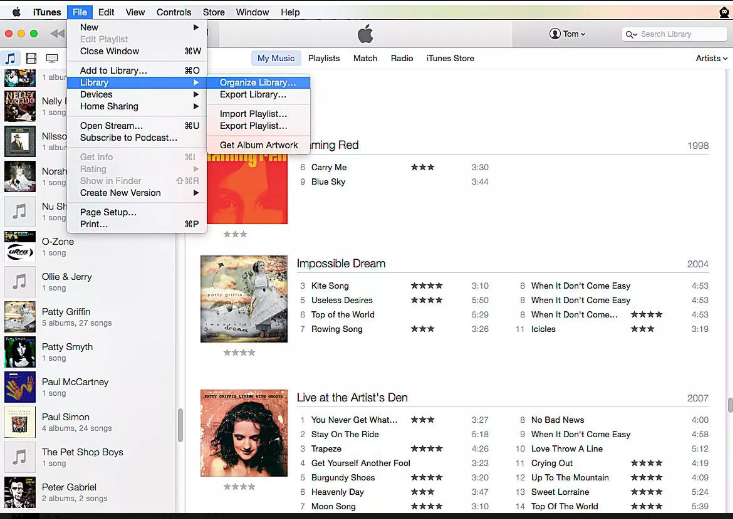Click the Nilsson artist thumbnail

tap(20, 142)
